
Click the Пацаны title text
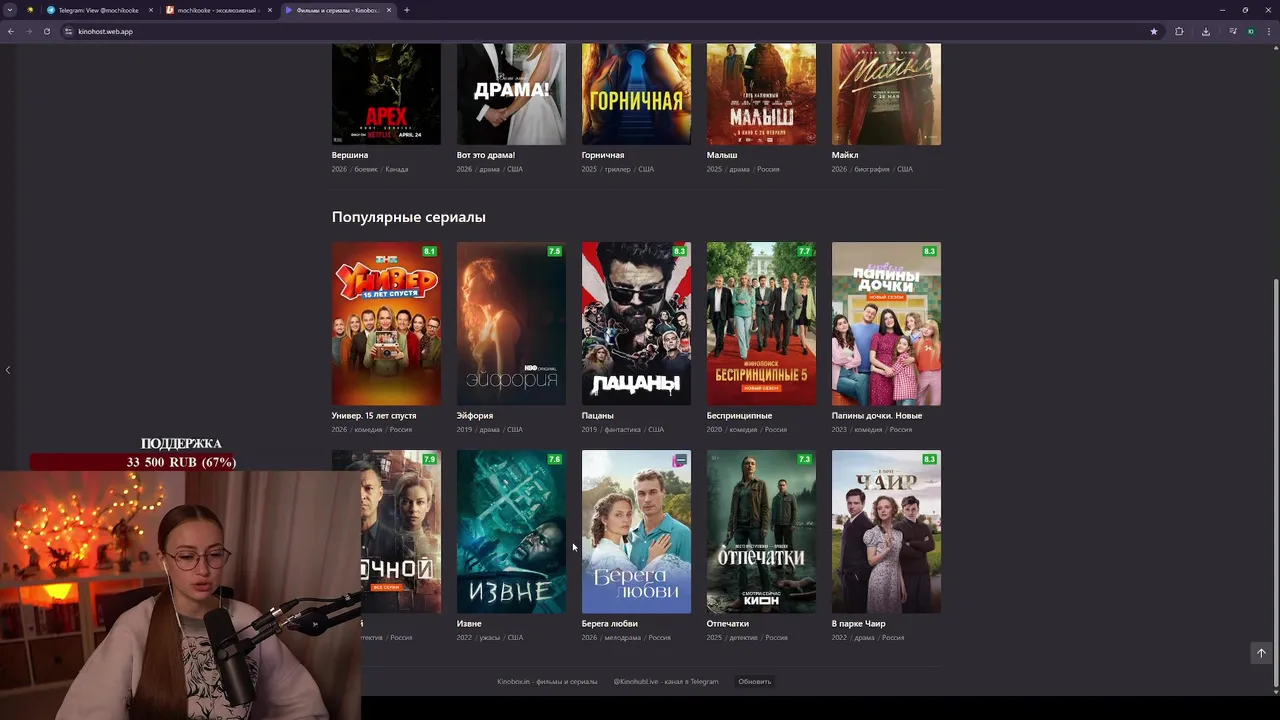point(598,415)
